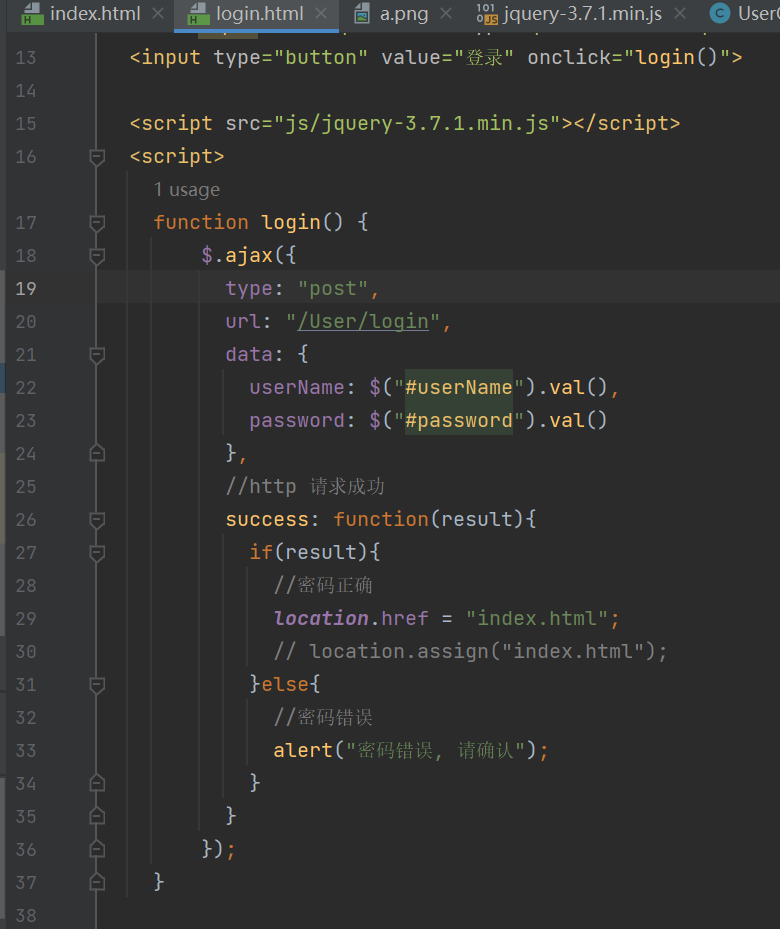Click the 'success:' property name
The width and height of the screenshot is (780, 929).
coord(272,520)
